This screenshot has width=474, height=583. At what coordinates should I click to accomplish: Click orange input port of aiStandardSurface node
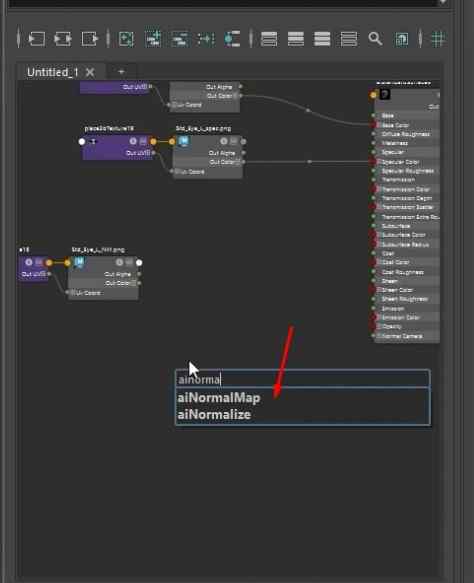[373, 95]
